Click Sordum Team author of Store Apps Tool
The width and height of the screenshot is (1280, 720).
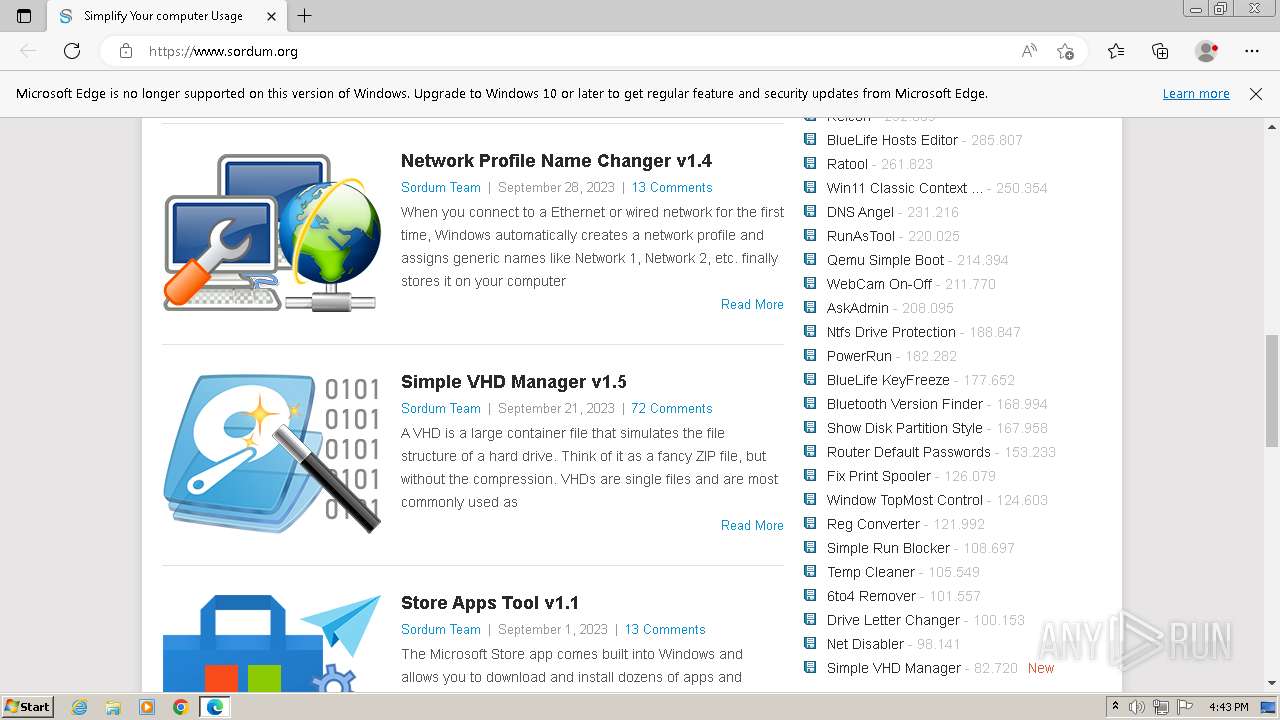click(x=441, y=629)
